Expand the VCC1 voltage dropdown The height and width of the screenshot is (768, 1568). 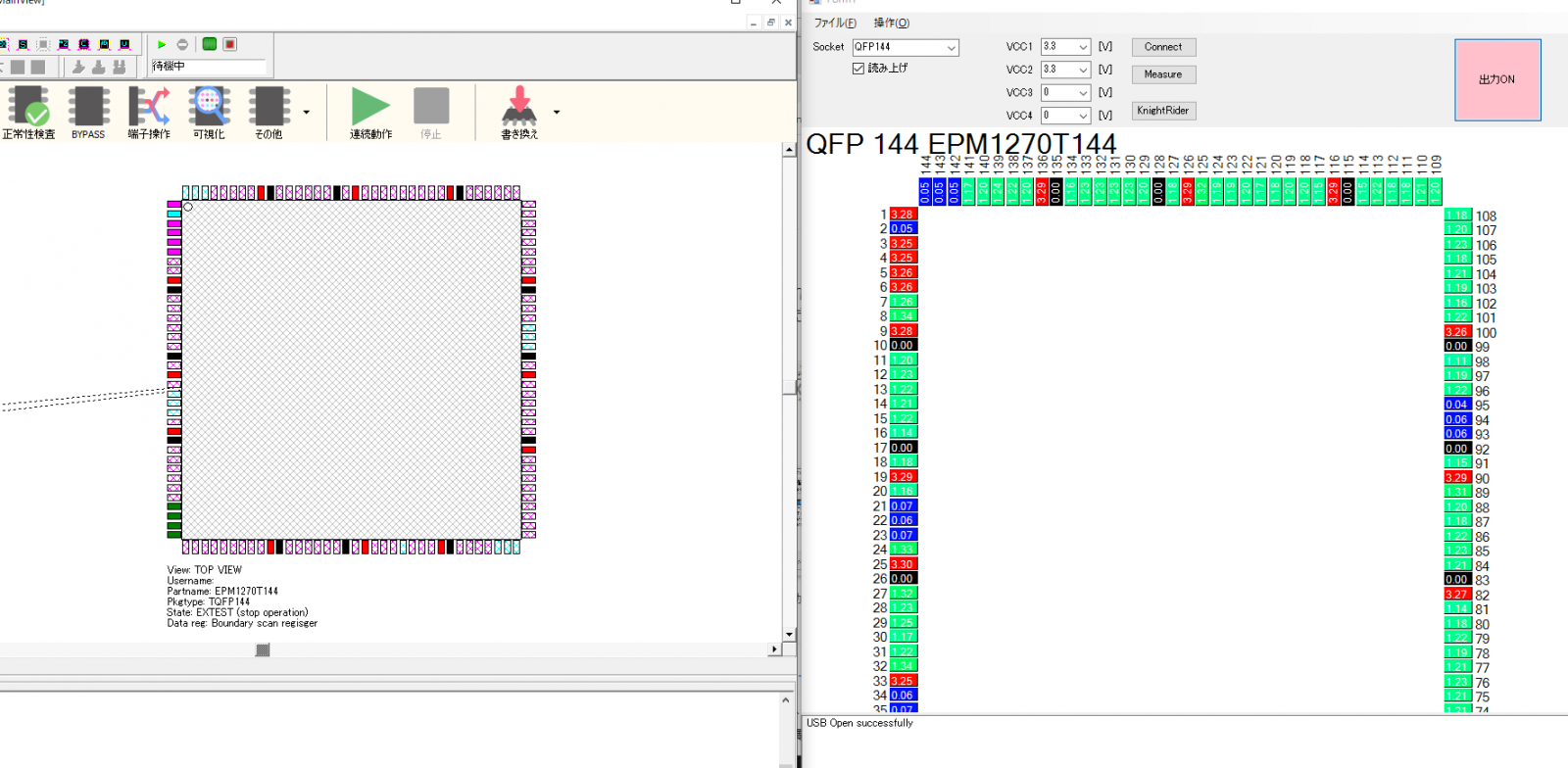1082,47
